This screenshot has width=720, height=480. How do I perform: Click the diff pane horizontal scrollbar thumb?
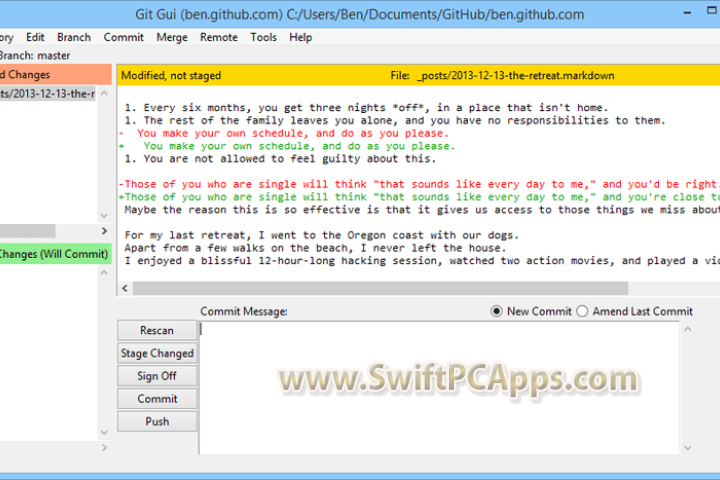tap(380, 288)
